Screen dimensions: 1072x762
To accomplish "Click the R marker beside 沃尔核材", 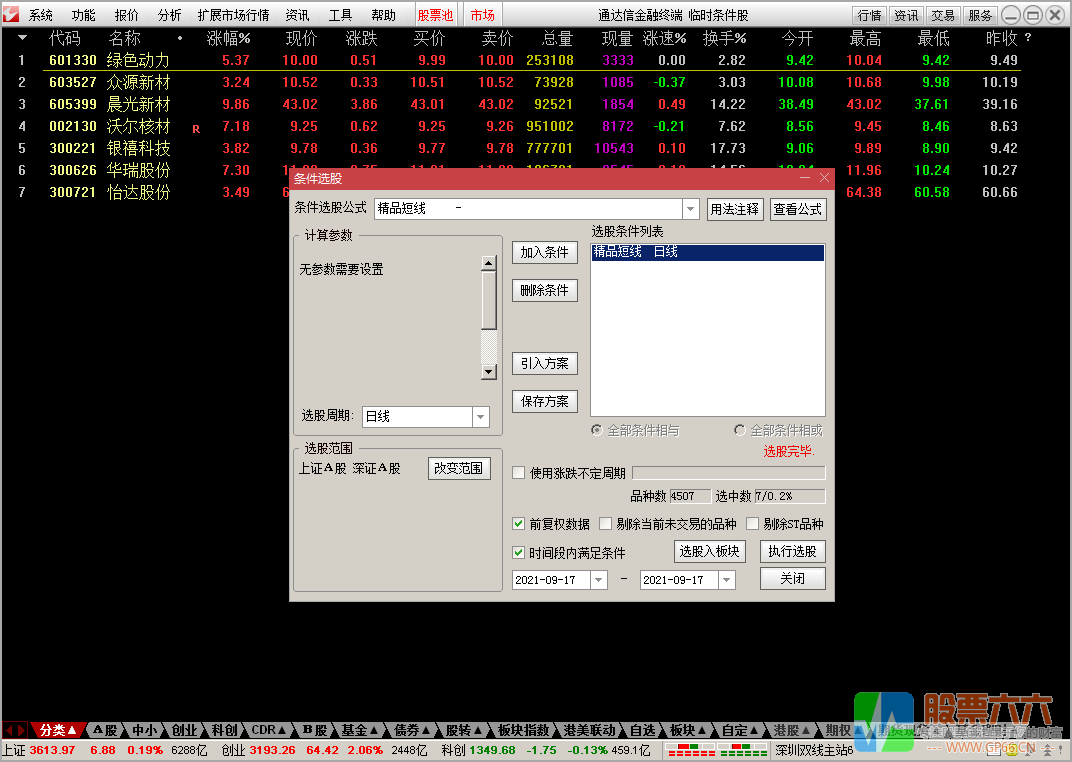I will pos(196,128).
